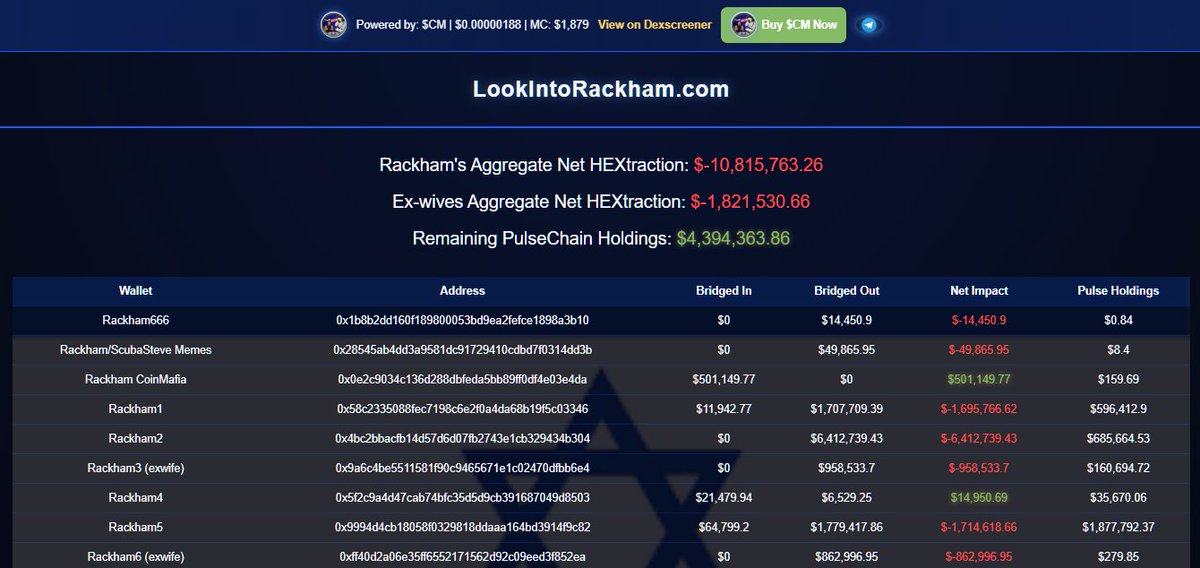Click Bridged In value $501,149.77
This screenshot has height=568, width=1200.
[x=724, y=380]
